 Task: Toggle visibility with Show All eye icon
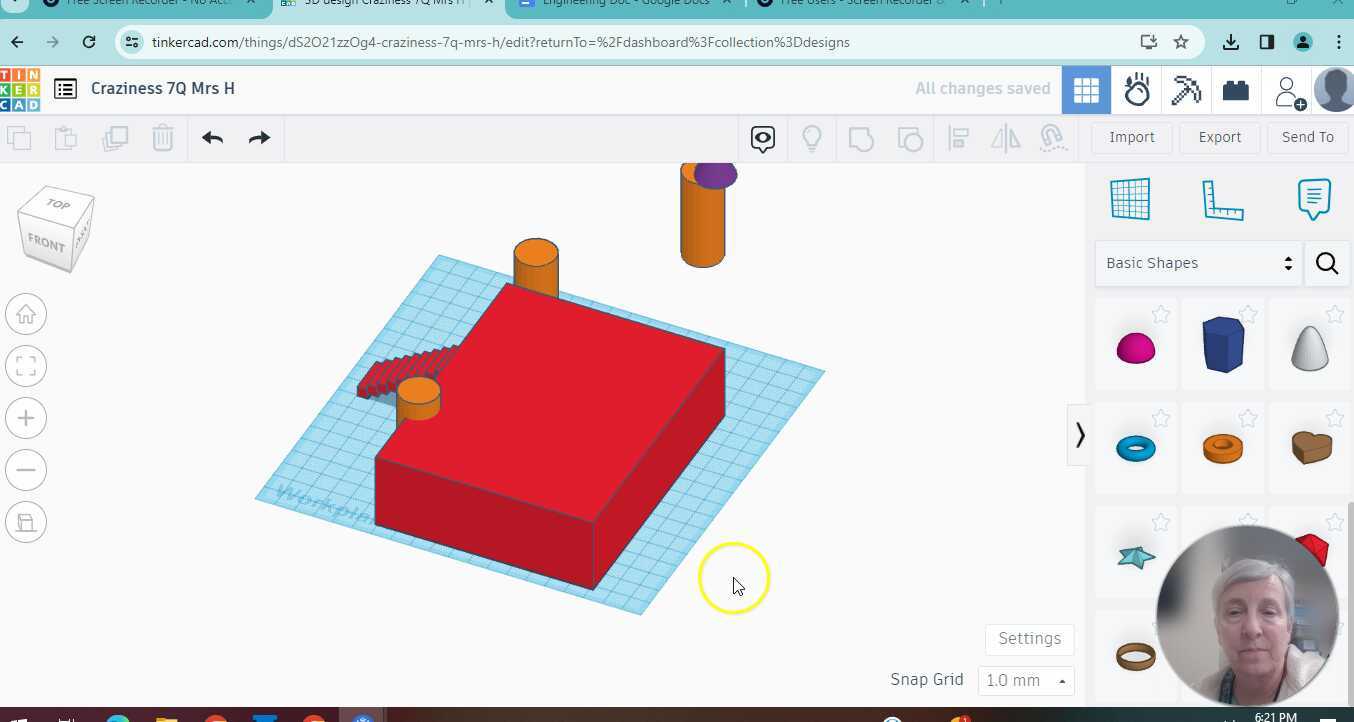762,138
